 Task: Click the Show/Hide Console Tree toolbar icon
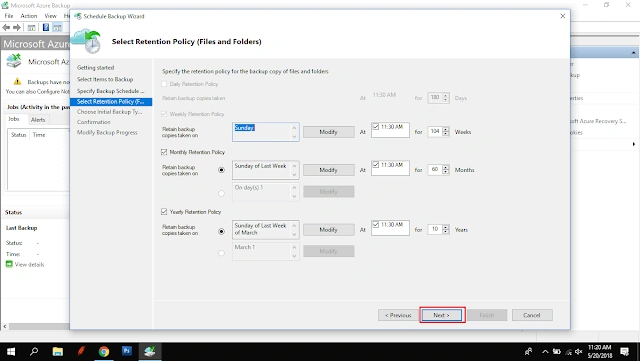[31, 27]
